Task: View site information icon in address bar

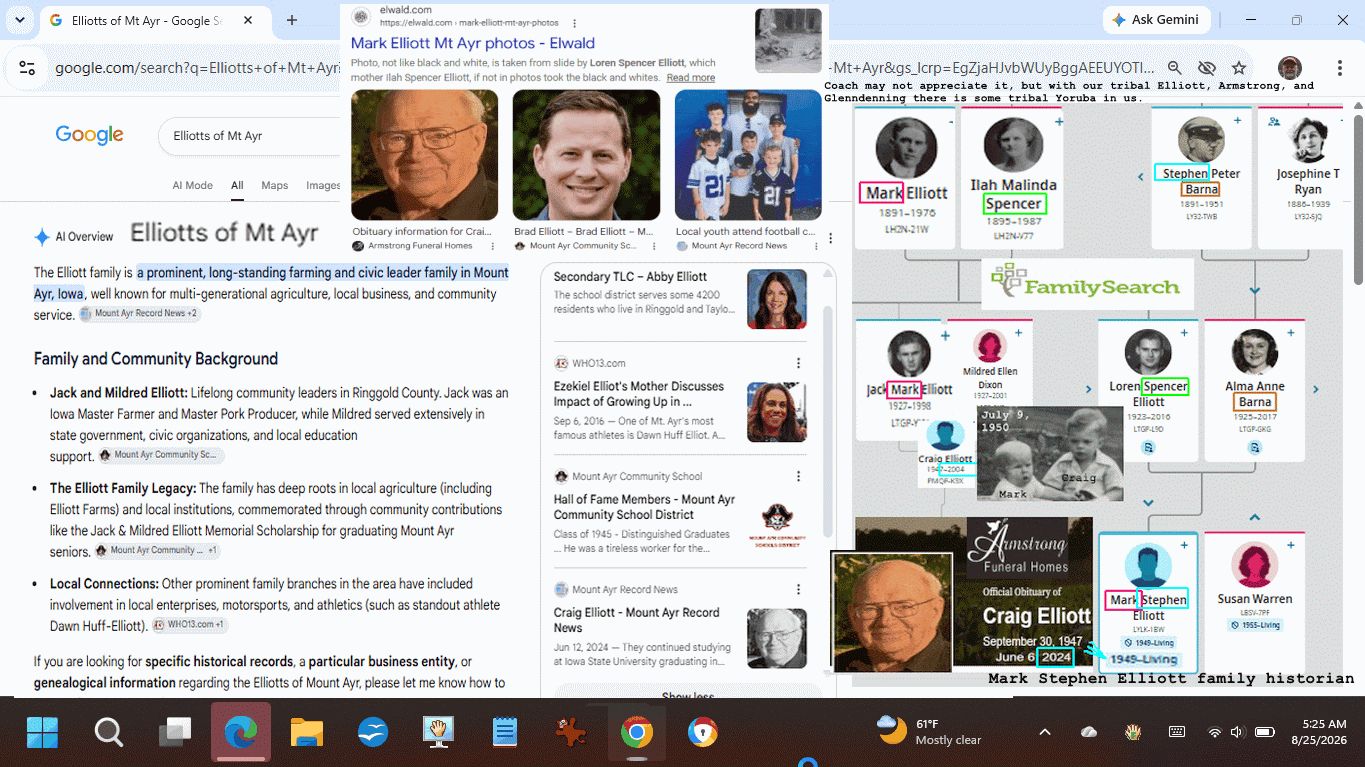Action: click(x=27, y=68)
